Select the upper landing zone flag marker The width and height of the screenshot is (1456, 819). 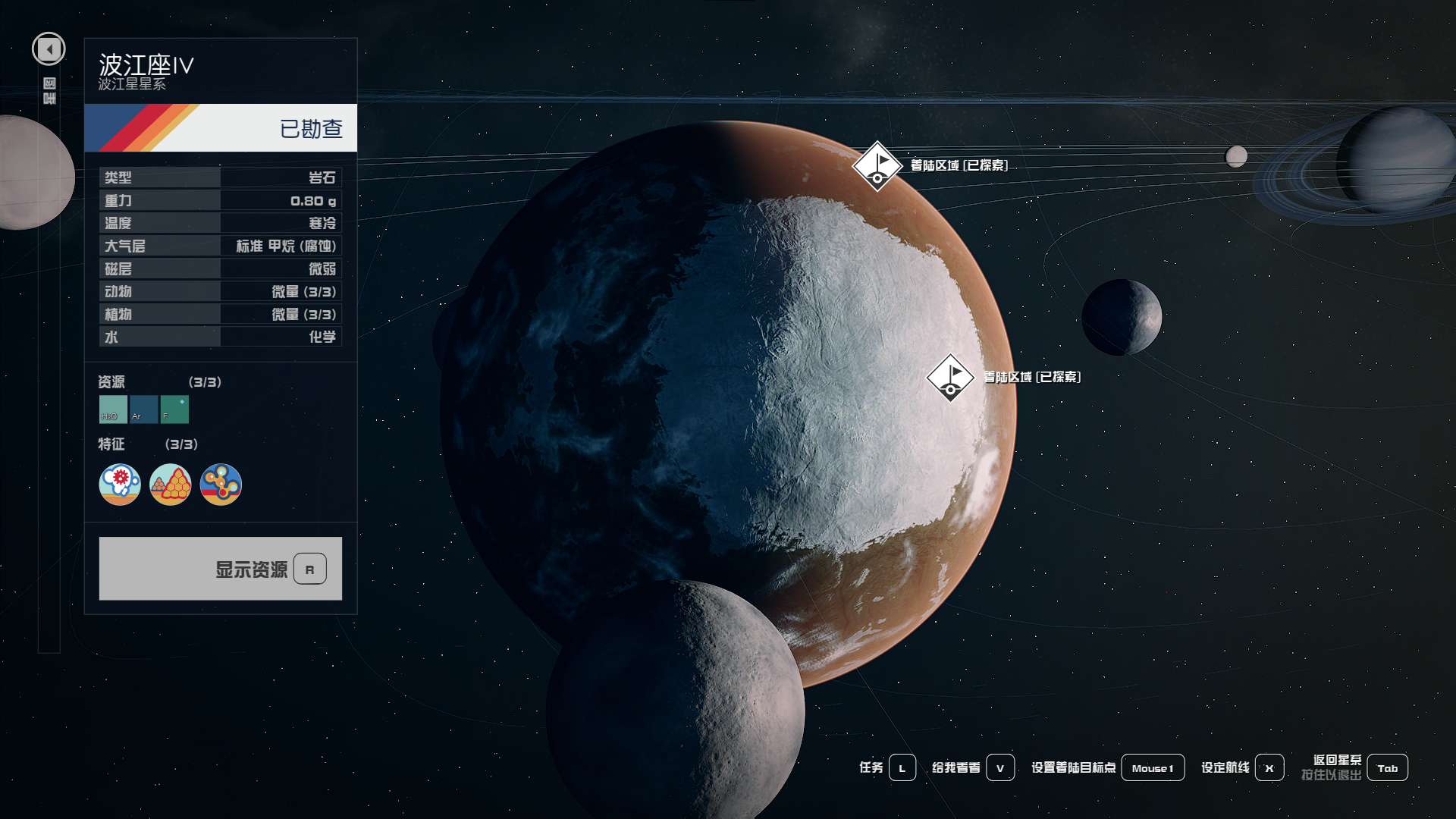pyautogui.click(x=877, y=166)
